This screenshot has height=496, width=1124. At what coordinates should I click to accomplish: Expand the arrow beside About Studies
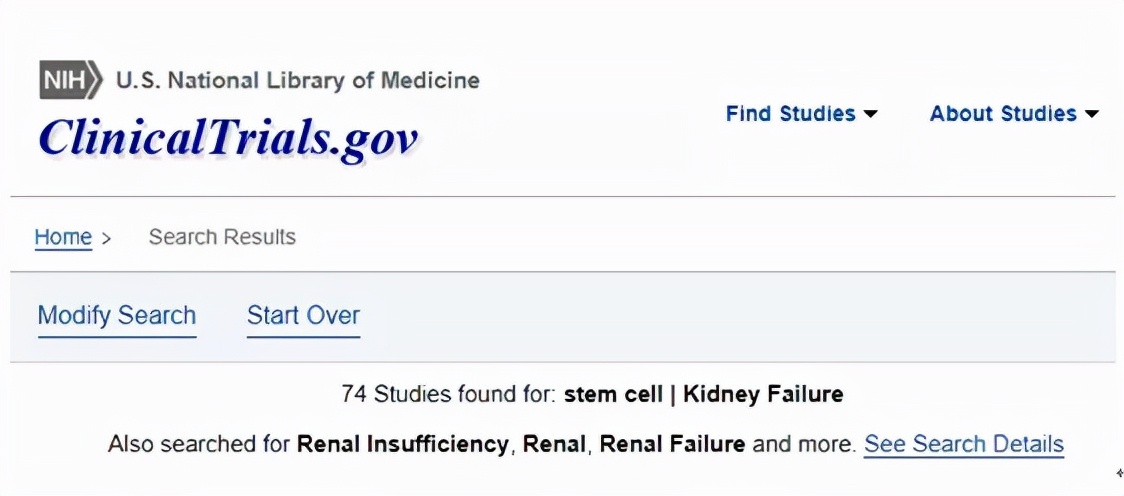(1091, 115)
